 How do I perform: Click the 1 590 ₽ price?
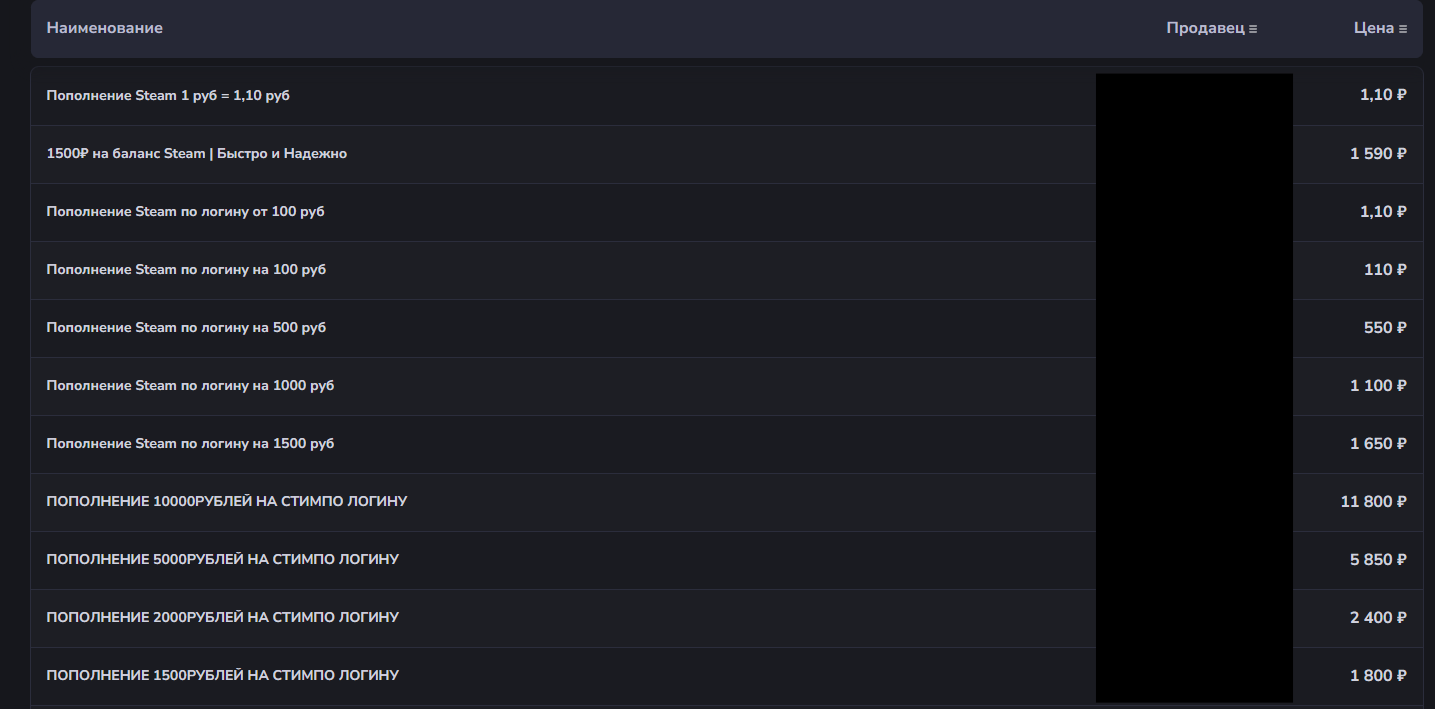tap(1378, 154)
